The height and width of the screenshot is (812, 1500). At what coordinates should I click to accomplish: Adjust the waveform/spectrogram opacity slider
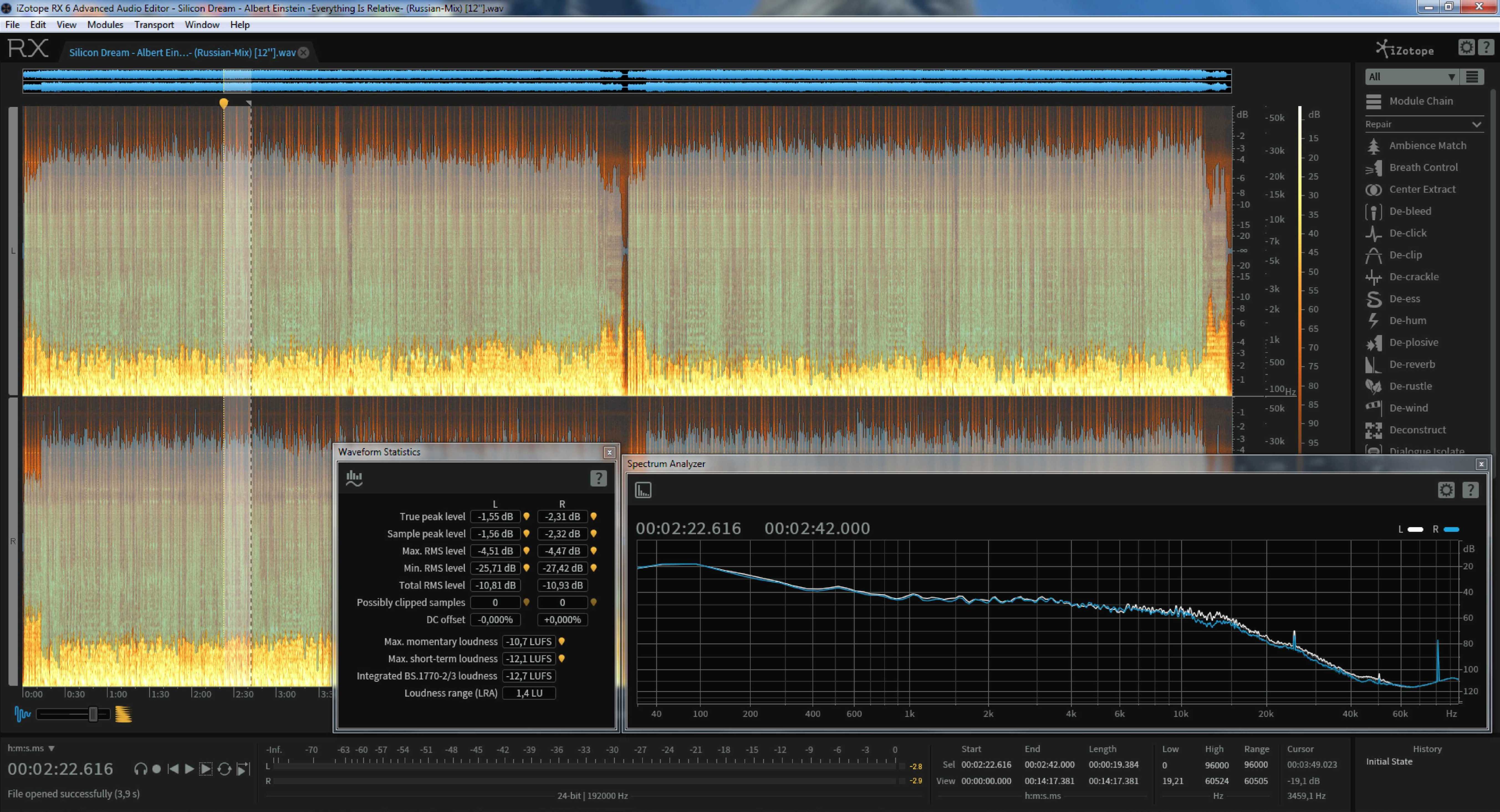tap(93, 714)
